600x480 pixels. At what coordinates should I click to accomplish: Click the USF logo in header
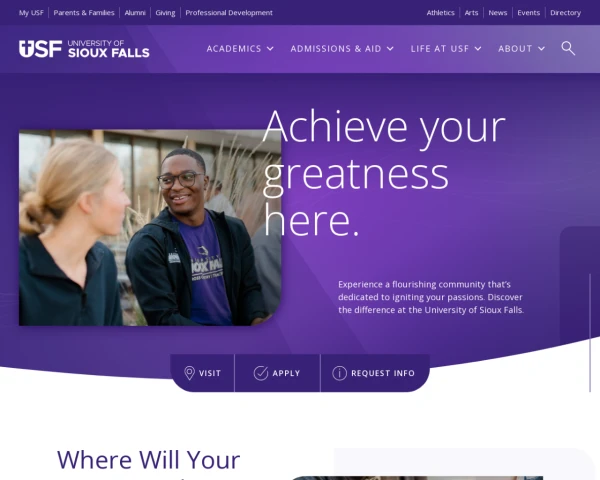coord(84,49)
